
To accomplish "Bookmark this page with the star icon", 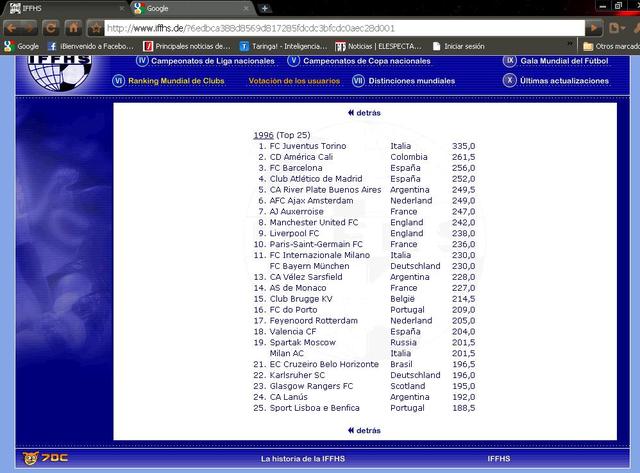I will coord(96,28).
